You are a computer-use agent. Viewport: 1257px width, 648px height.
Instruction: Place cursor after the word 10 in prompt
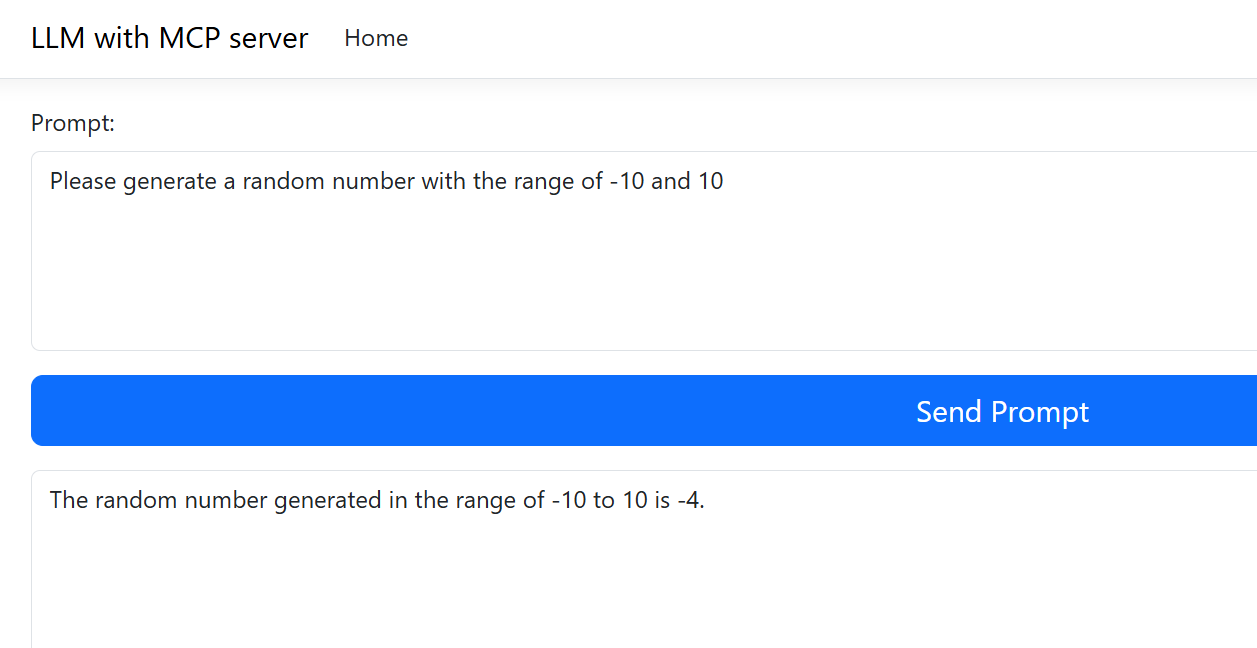725,181
